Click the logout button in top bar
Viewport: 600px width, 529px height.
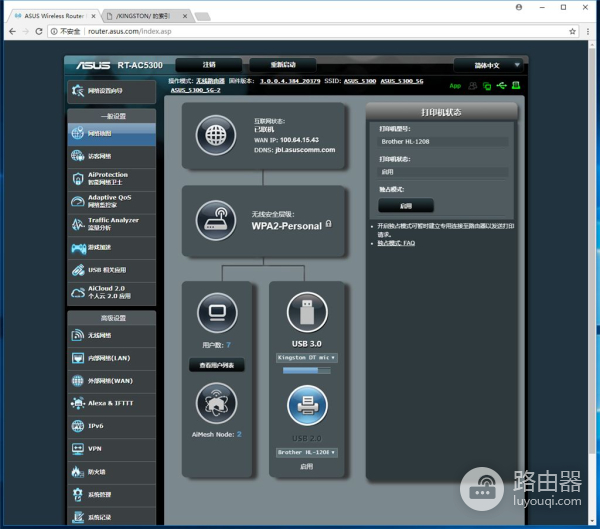pyautogui.click(x=209, y=65)
